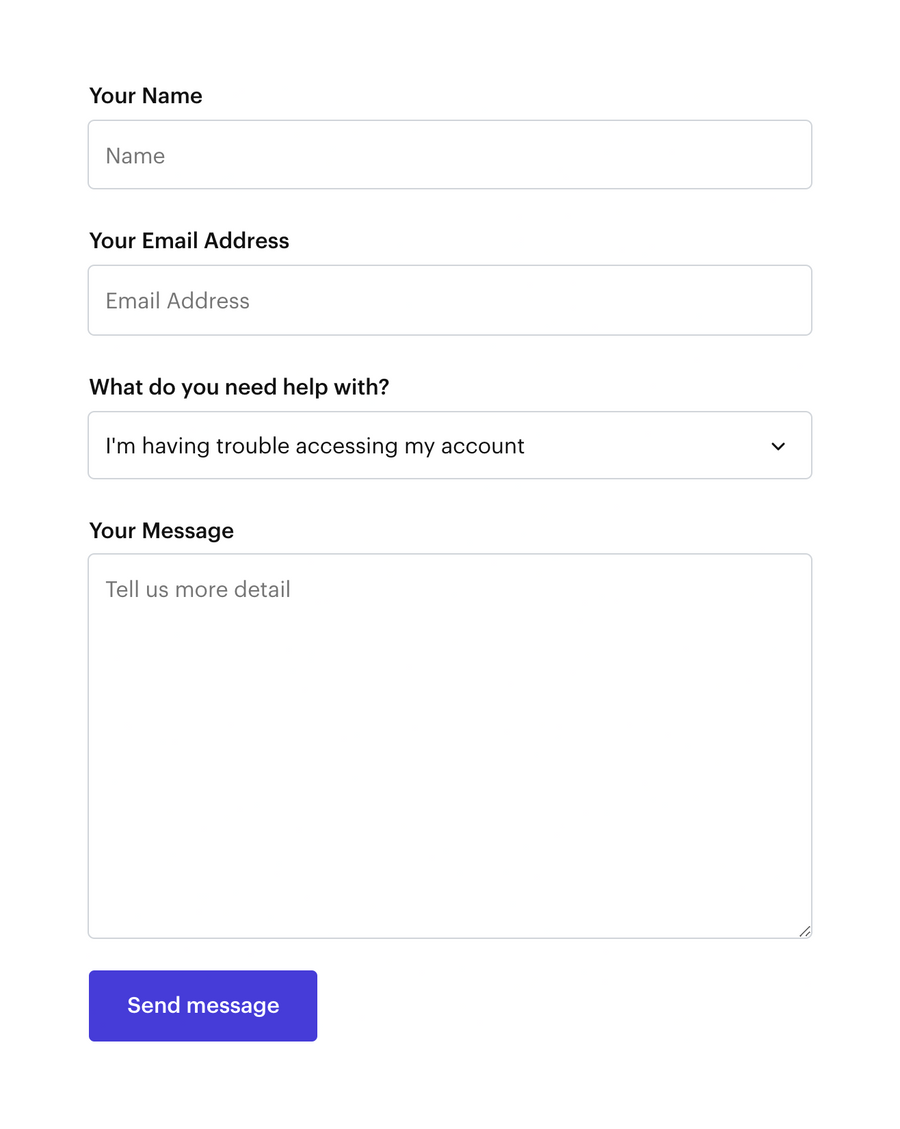Click the "Send message" button text
This screenshot has height=1129, width=900.
click(202, 1005)
